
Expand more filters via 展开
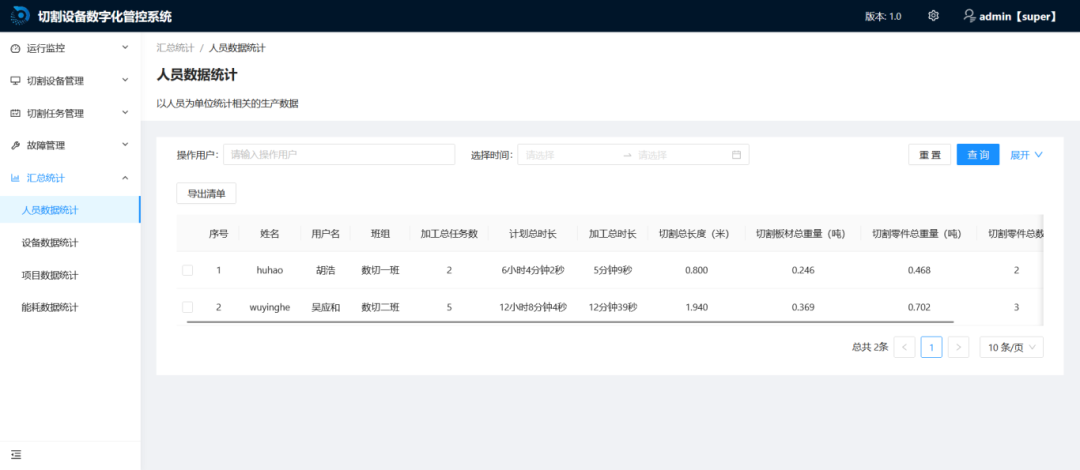[1026, 155]
